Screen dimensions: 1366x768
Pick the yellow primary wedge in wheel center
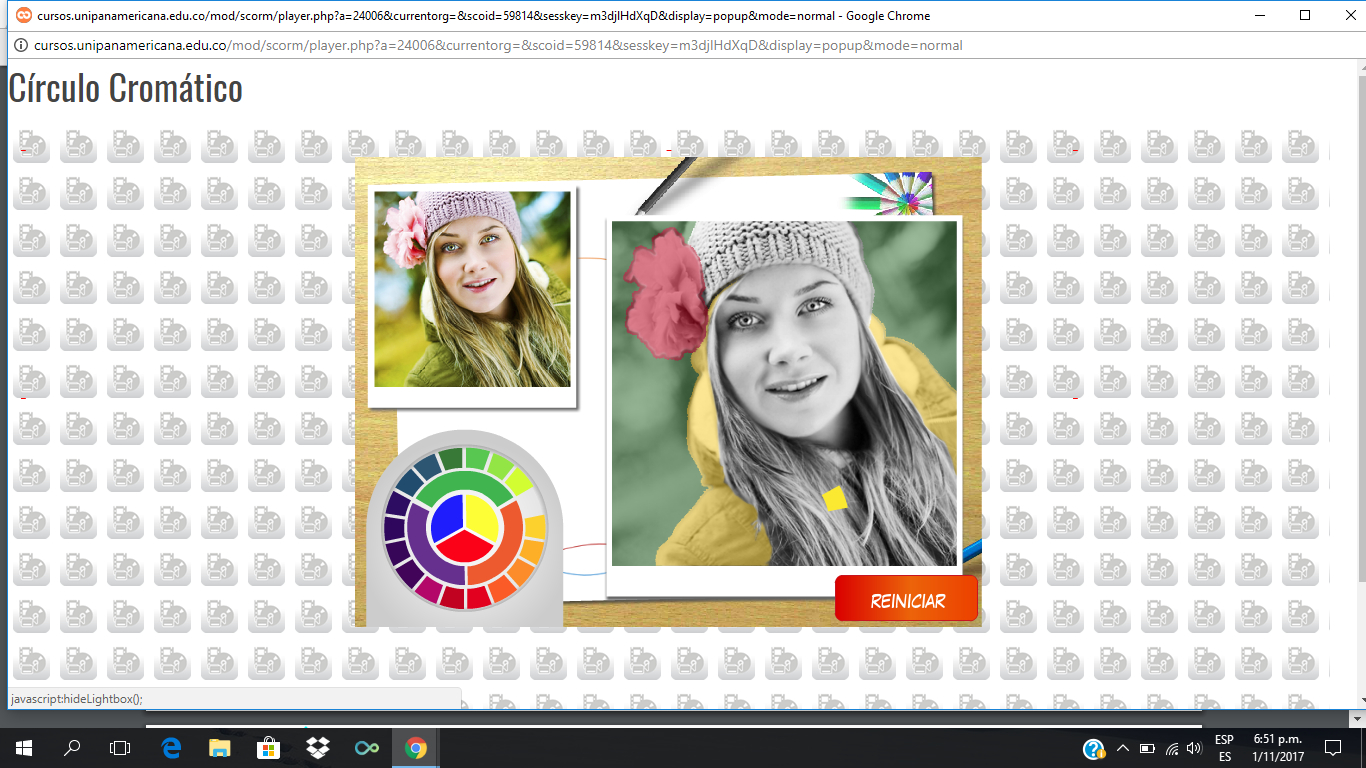pos(481,517)
